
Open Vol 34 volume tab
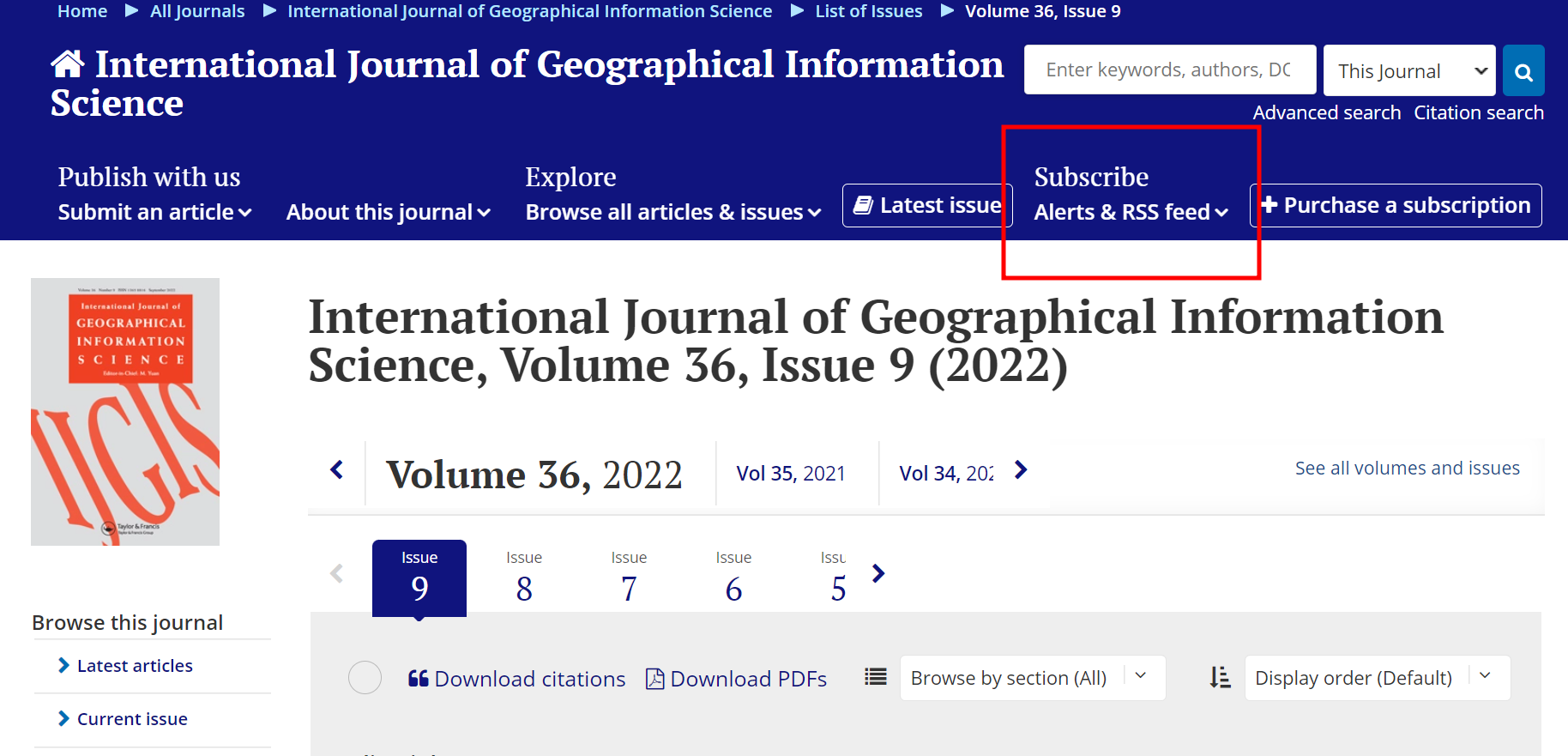point(946,474)
